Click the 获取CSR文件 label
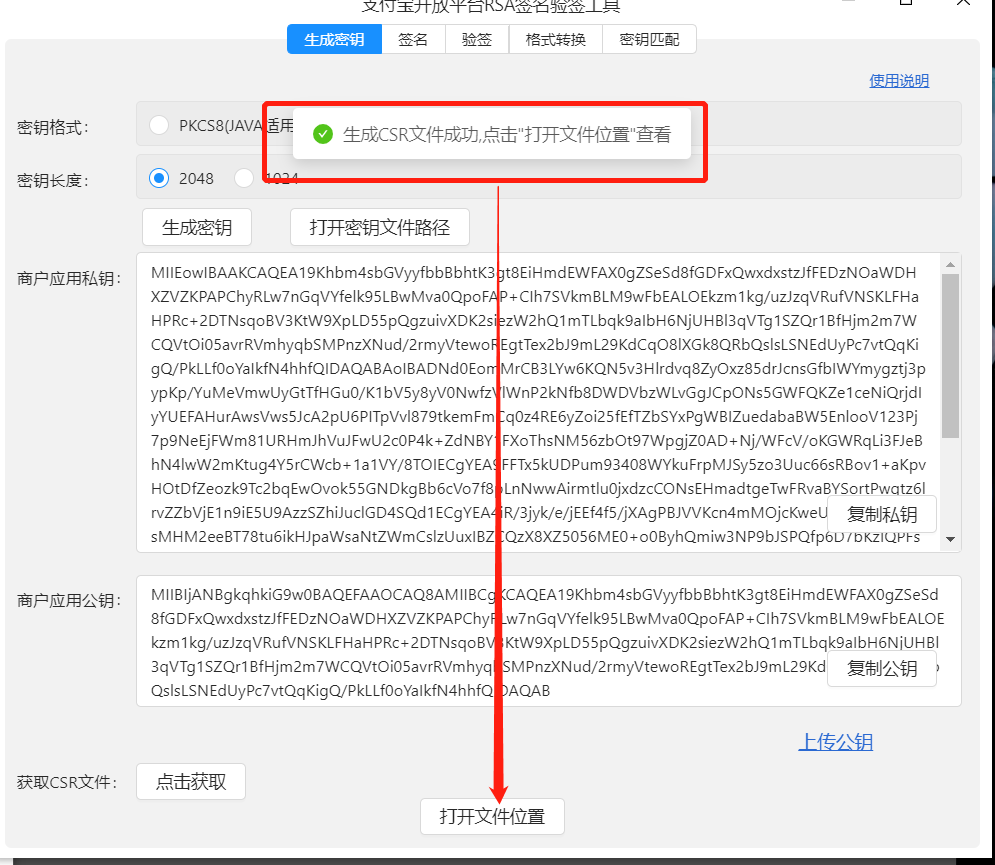This screenshot has width=995, height=865. pos(67,782)
